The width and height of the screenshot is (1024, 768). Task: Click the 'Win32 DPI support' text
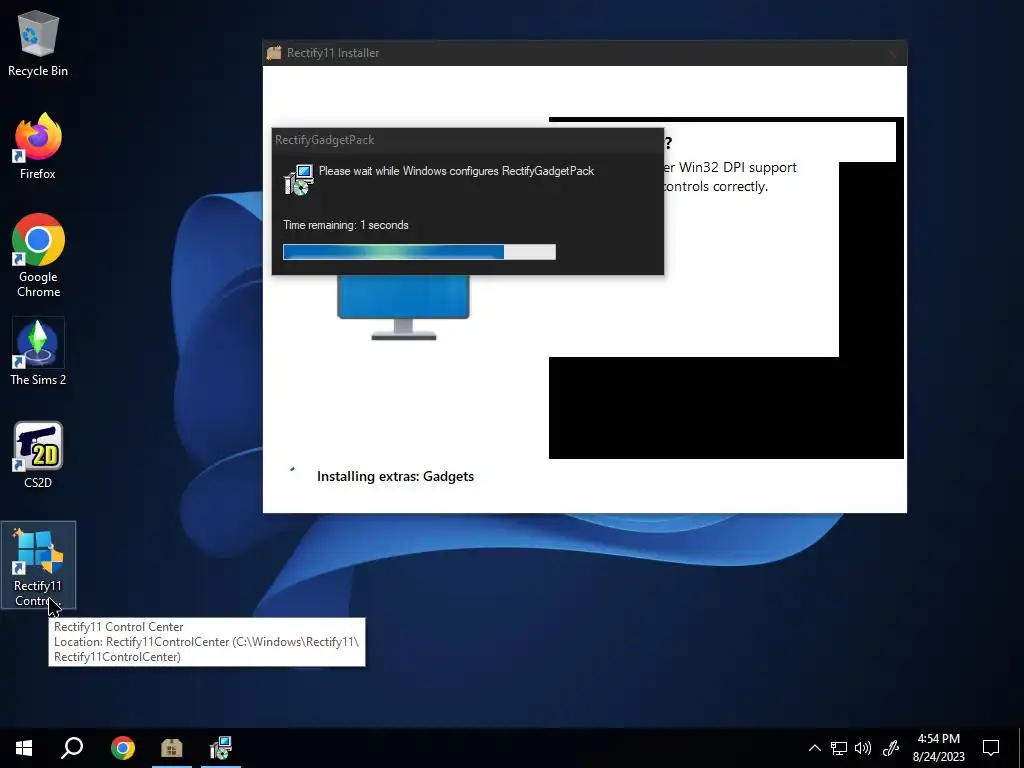click(738, 167)
